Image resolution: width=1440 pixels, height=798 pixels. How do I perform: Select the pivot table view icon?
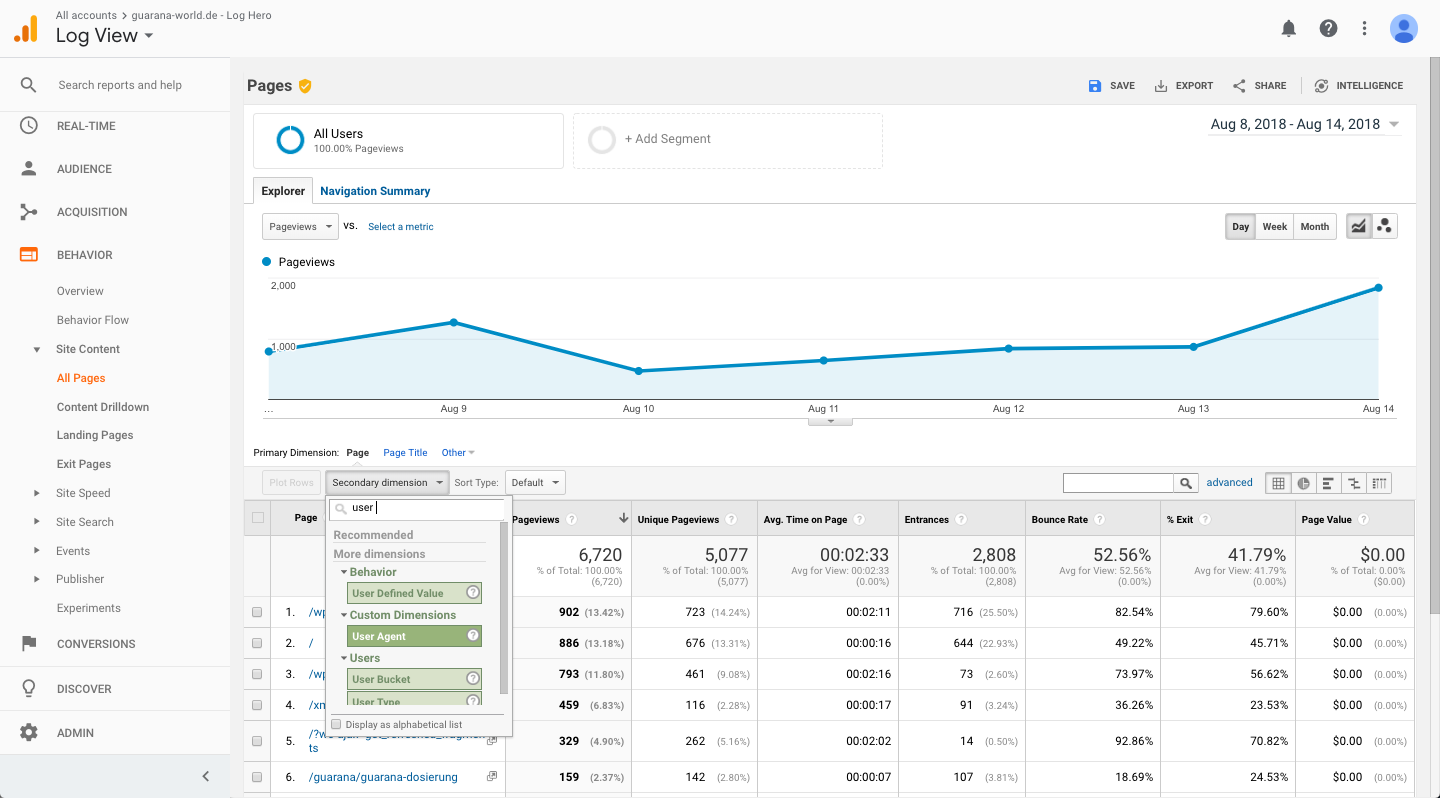1379,483
